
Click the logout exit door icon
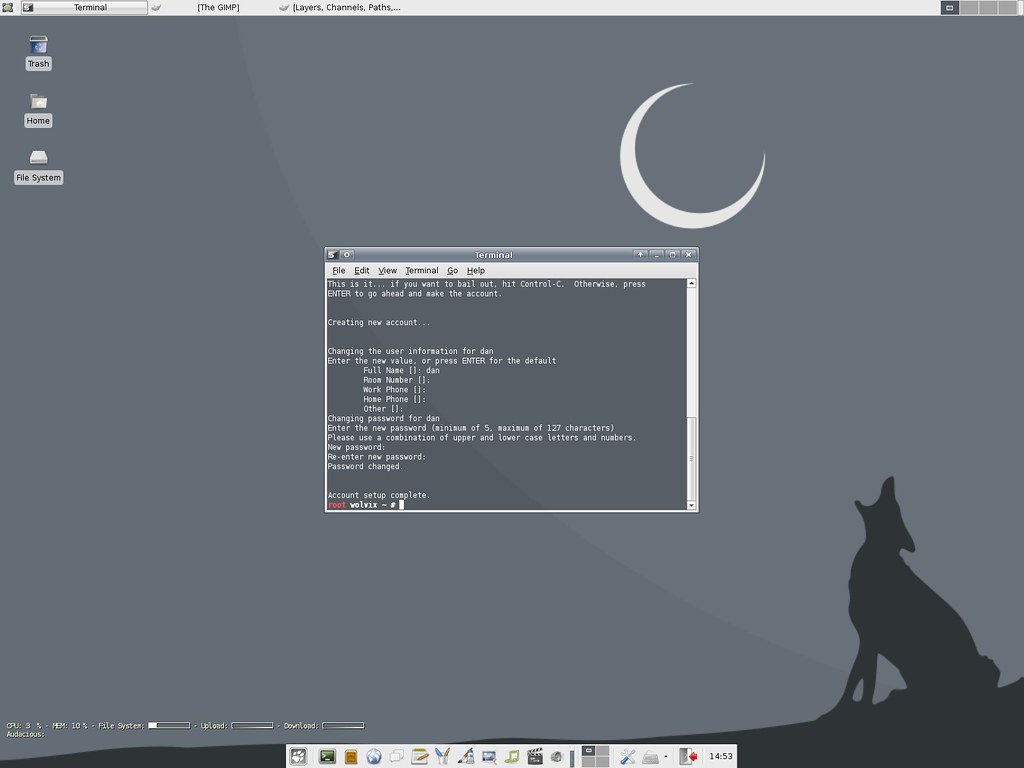[x=688, y=756]
